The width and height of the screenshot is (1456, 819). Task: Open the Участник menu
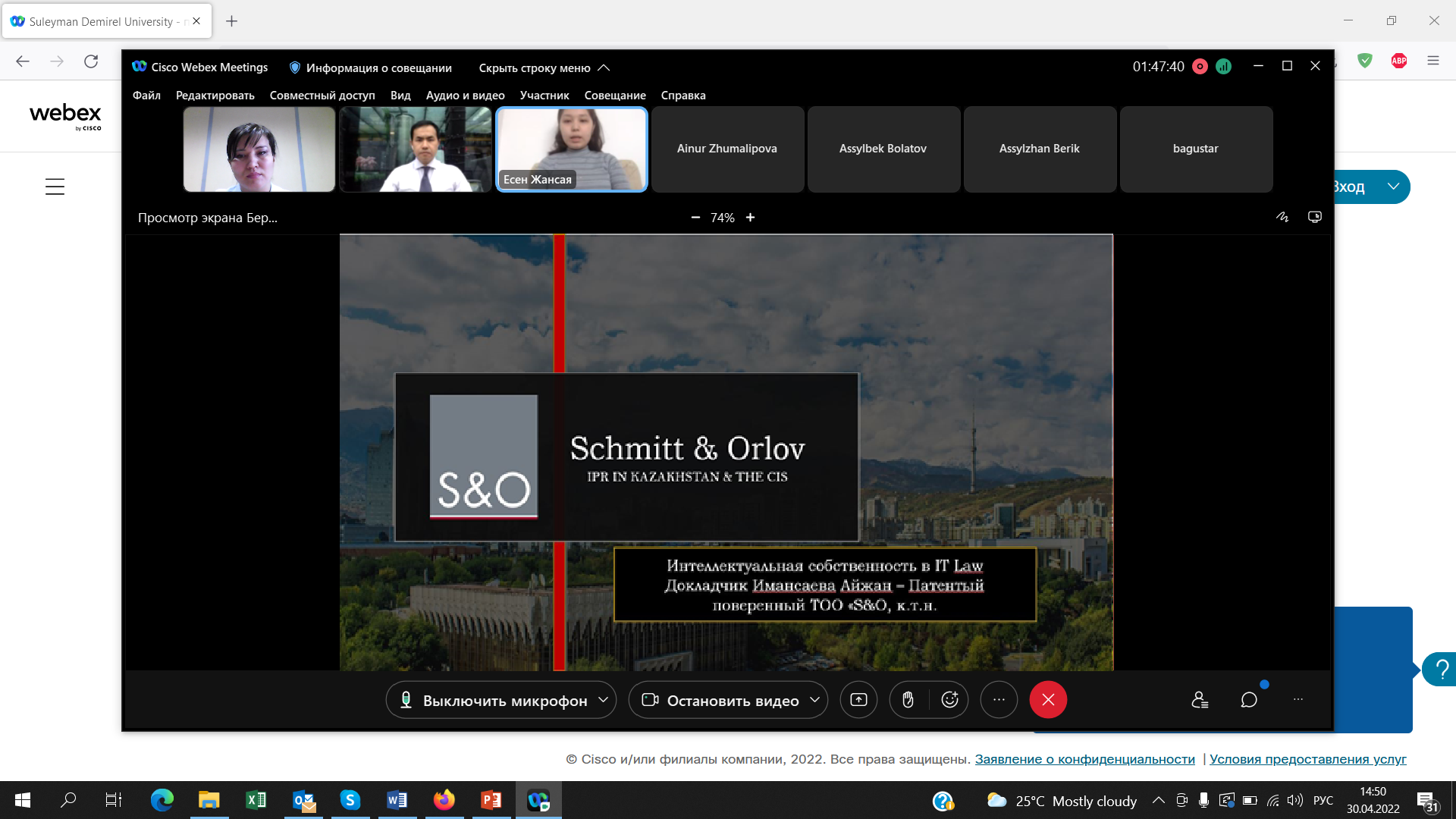click(x=544, y=96)
